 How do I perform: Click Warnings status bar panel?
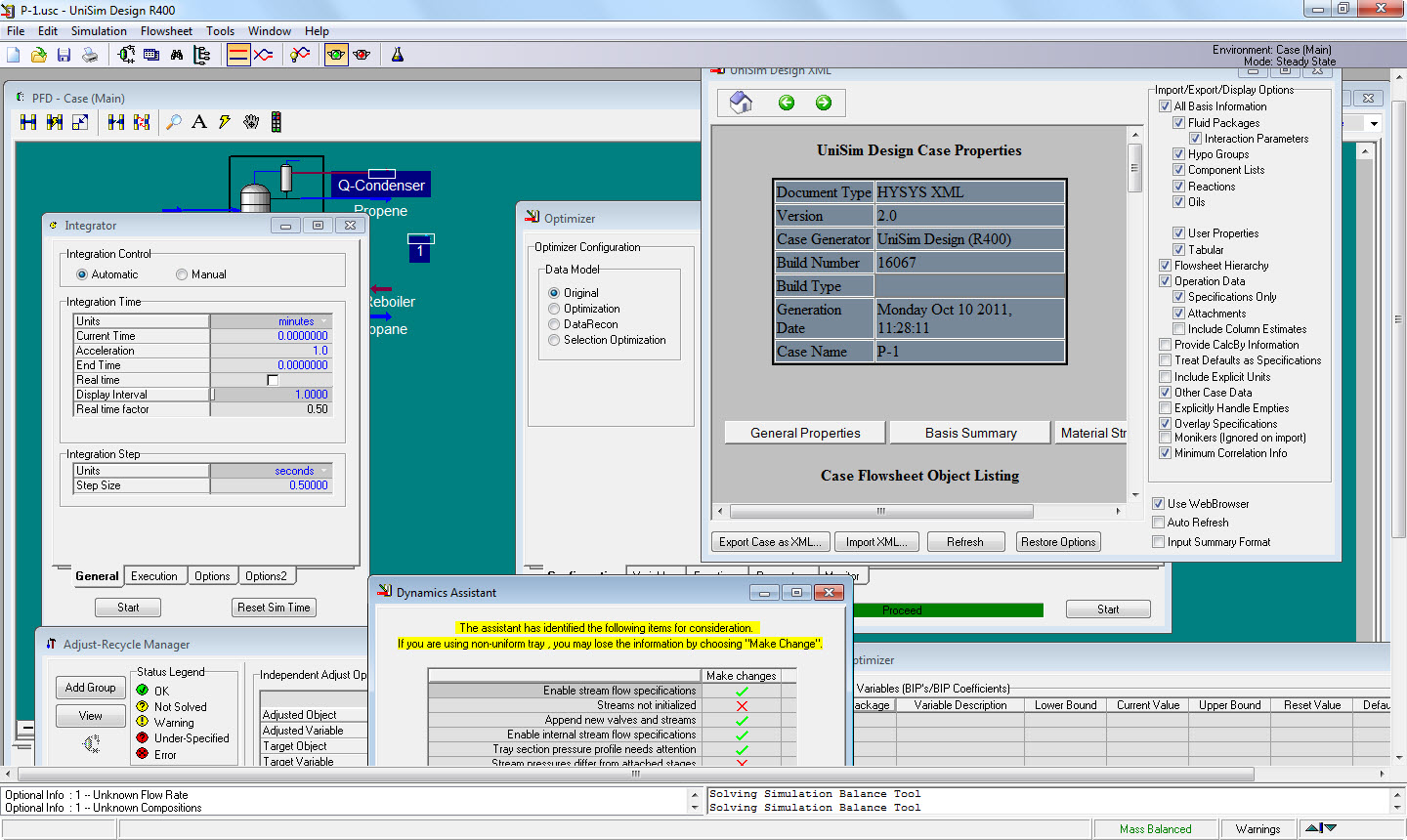point(1258,829)
